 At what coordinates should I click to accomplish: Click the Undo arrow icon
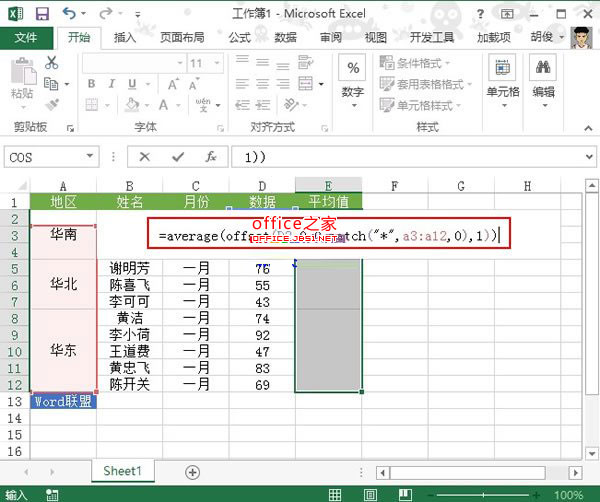[x=70, y=13]
